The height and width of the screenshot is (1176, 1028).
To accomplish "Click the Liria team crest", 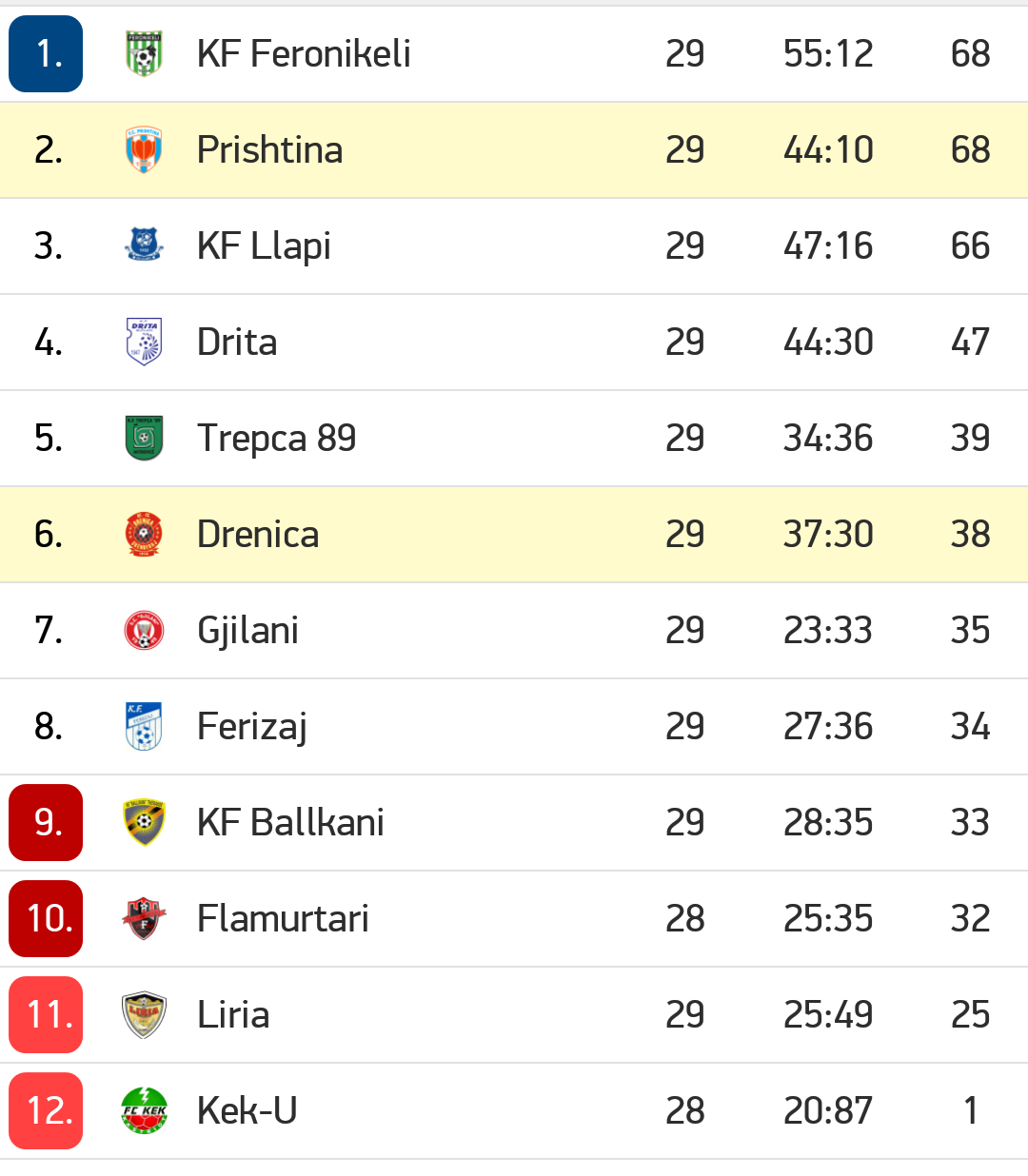I will tap(144, 1014).
